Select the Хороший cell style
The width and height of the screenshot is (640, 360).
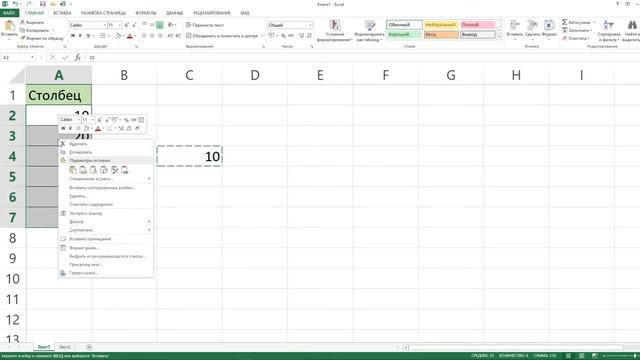[404, 35]
